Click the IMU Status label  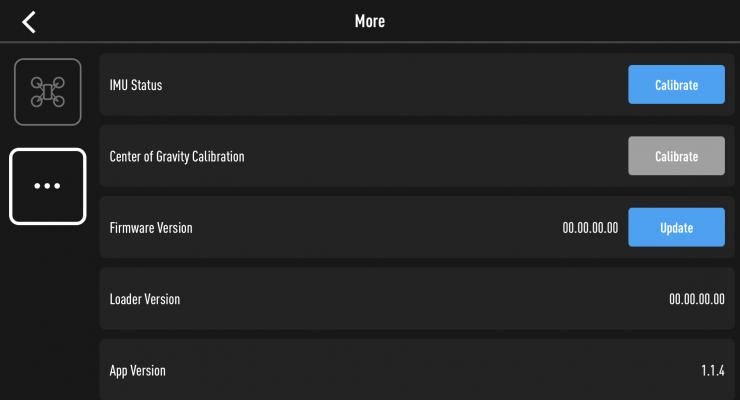pyautogui.click(x=136, y=85)
